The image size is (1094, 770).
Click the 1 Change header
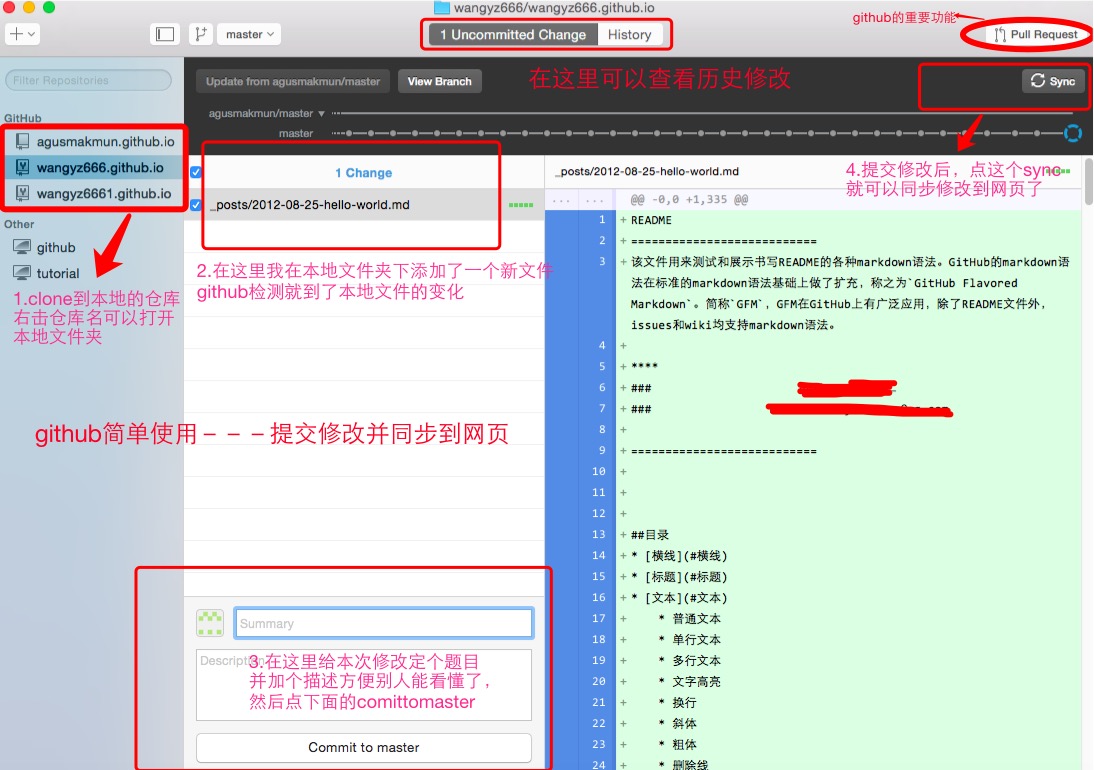click(x=364, y=173)
